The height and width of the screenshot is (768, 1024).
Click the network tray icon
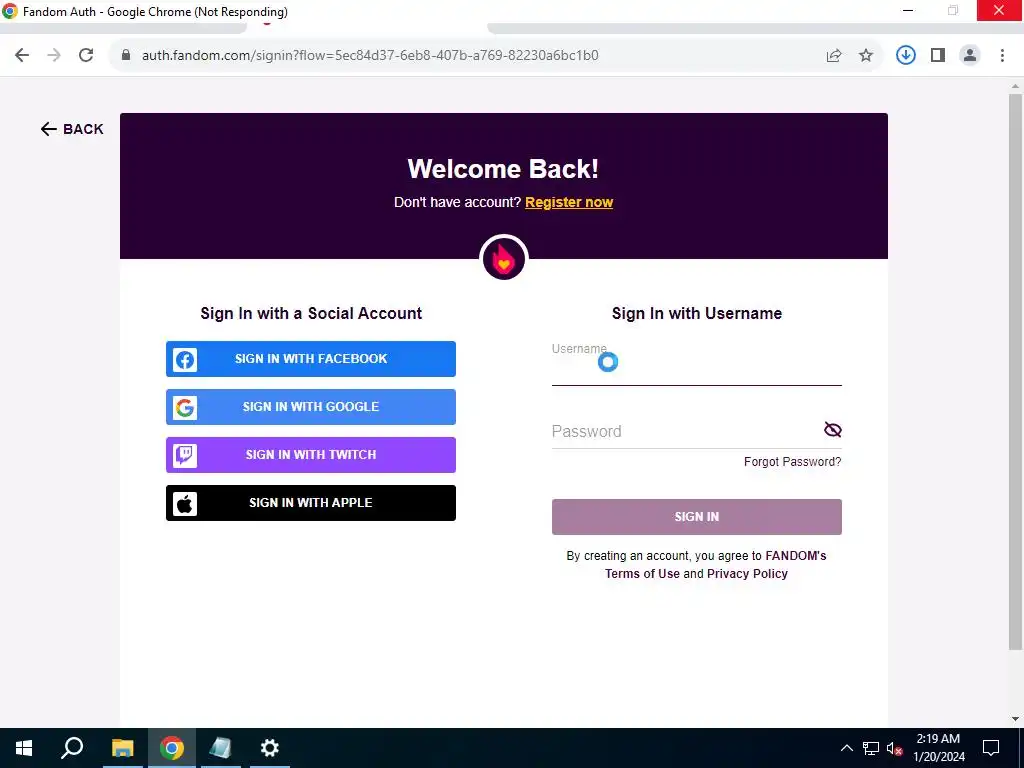tap(871, 748)
